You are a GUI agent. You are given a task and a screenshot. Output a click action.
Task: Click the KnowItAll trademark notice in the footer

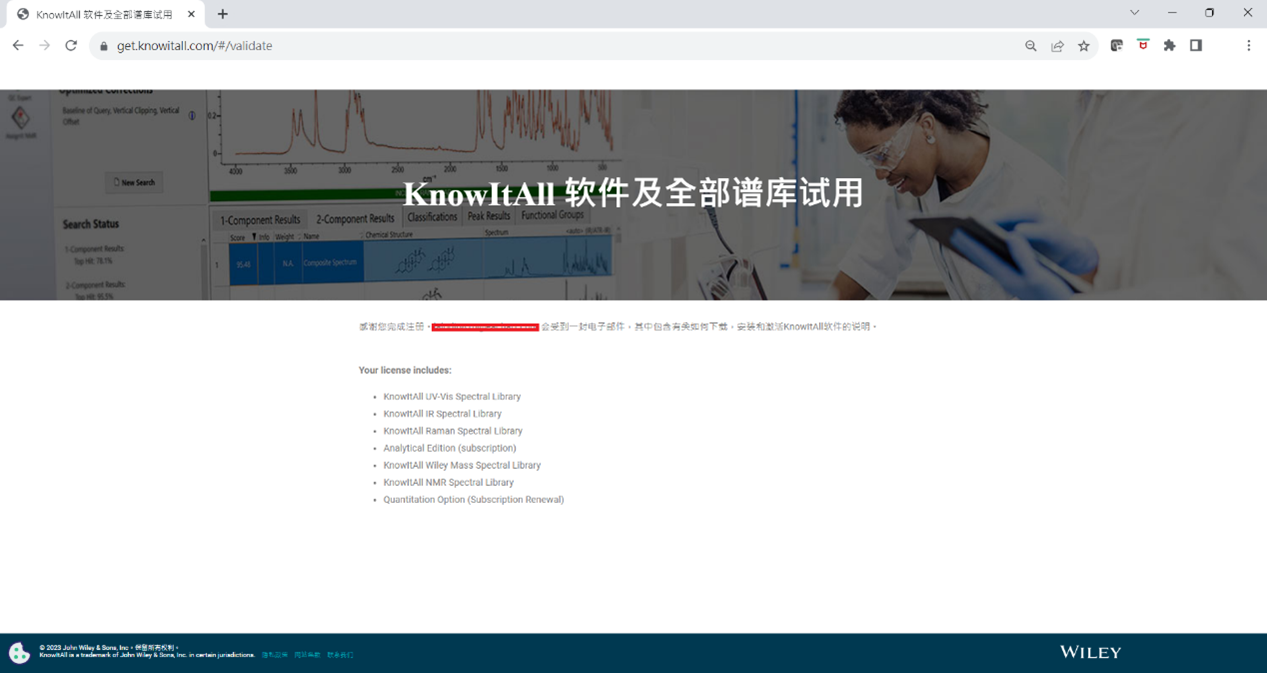[147, 655]
